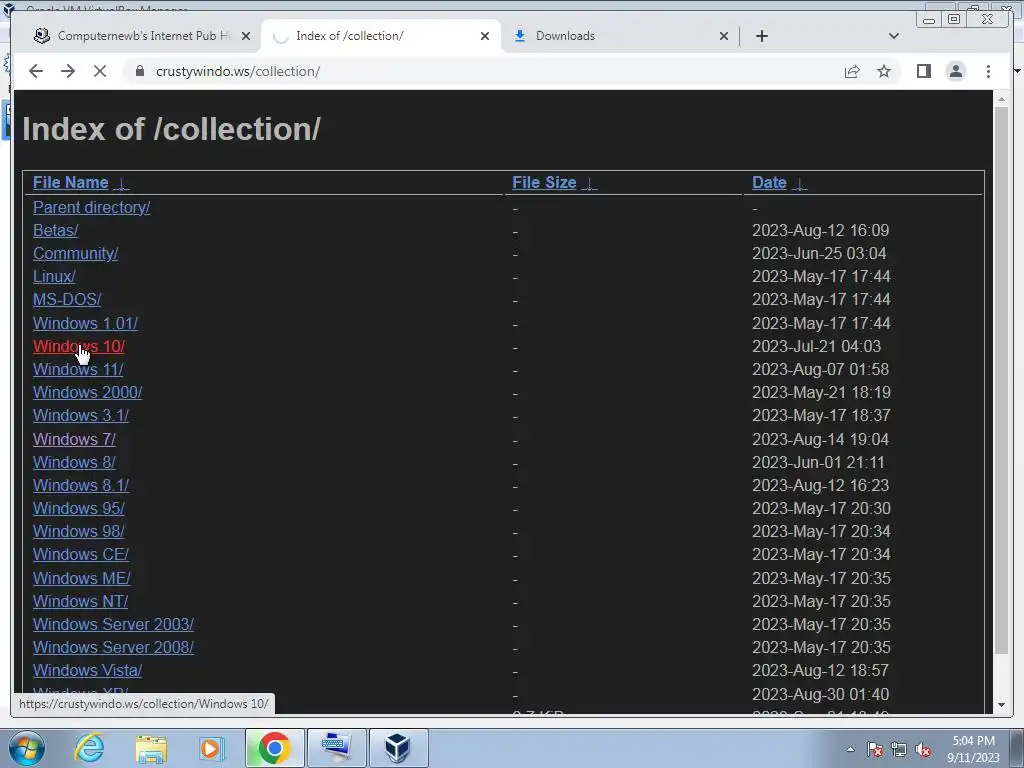Select the Index of /collection/ tab
1024x768 pixels.
click(x=381, y=36)
